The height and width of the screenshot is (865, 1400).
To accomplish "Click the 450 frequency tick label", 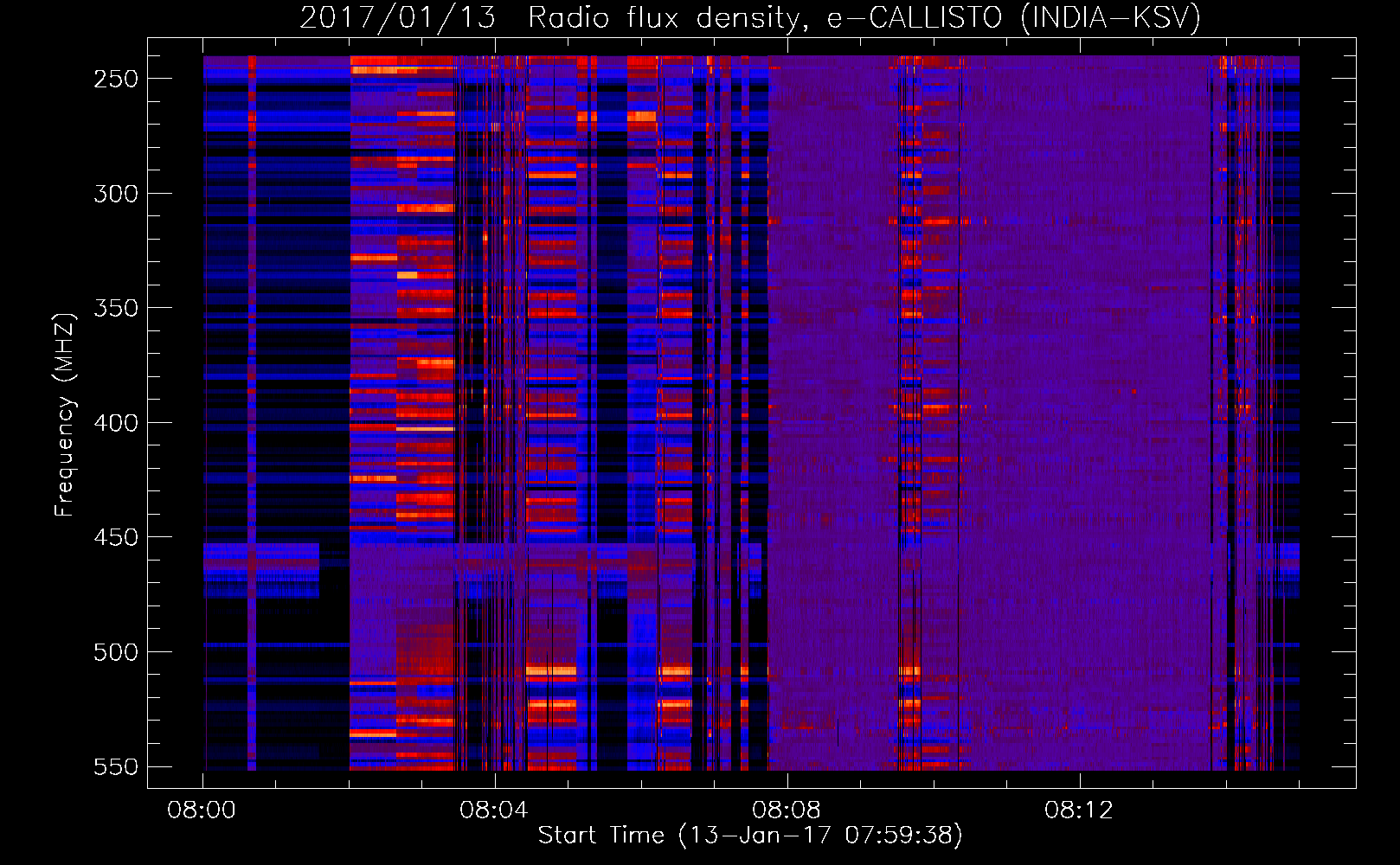I will tap(116, 537).
